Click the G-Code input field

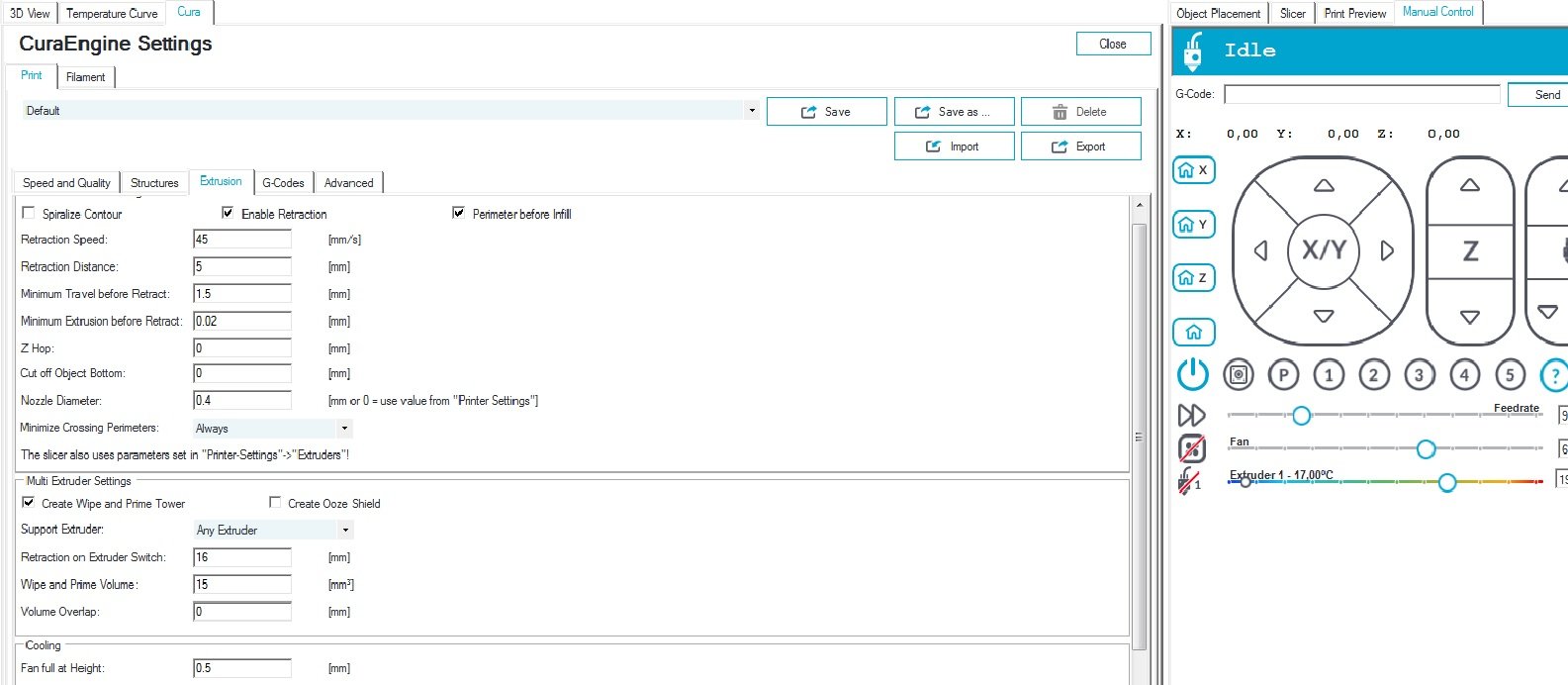(x=1362, y=94)
